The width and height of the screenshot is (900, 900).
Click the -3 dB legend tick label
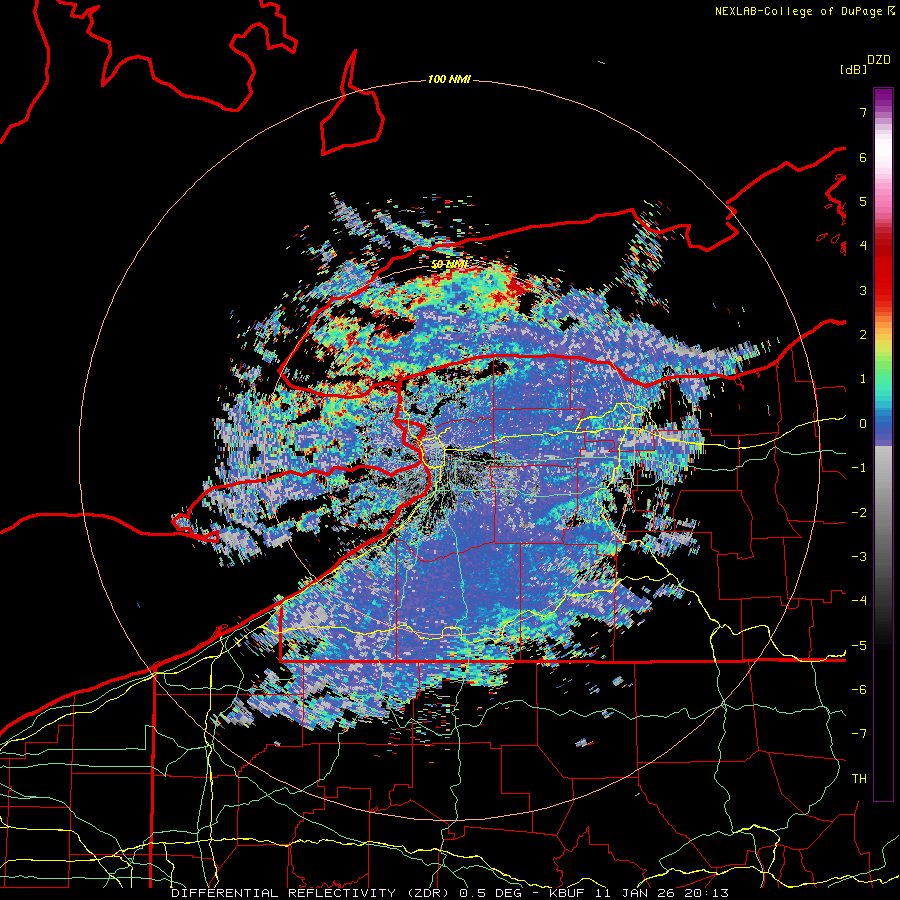(x=859, y=557)
